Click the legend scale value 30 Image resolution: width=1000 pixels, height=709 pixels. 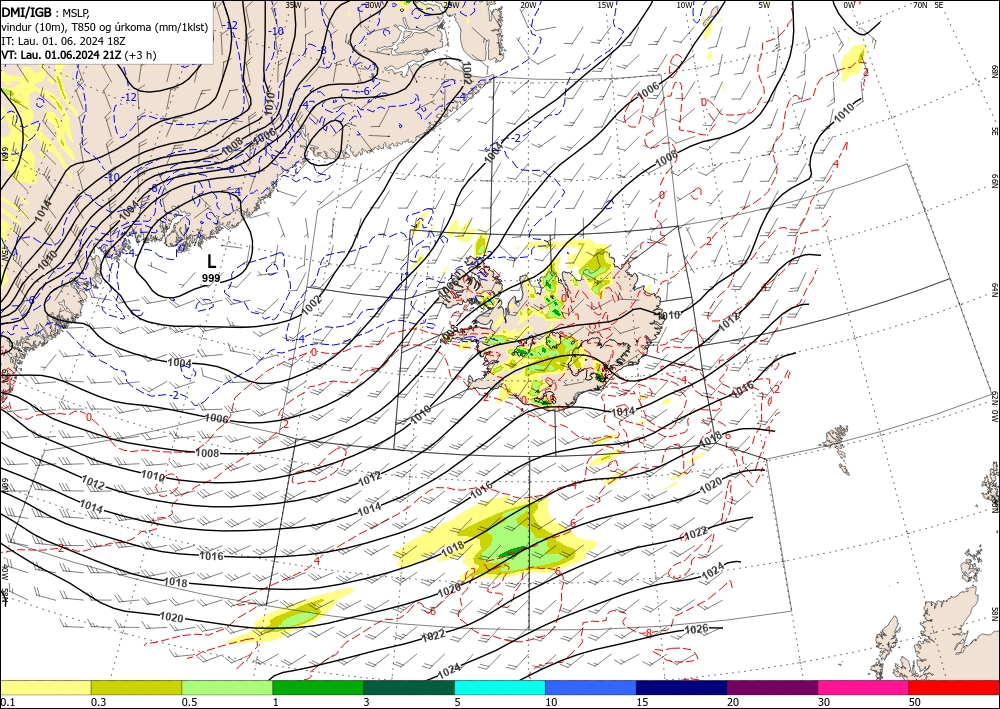pos(824,702)
